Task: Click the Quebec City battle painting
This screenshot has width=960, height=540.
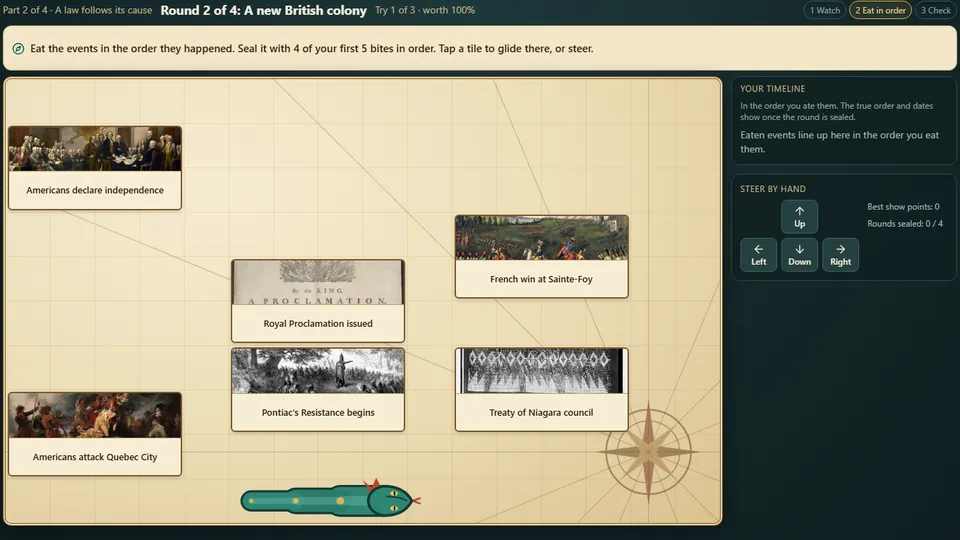Action: [x=95, y=416]
